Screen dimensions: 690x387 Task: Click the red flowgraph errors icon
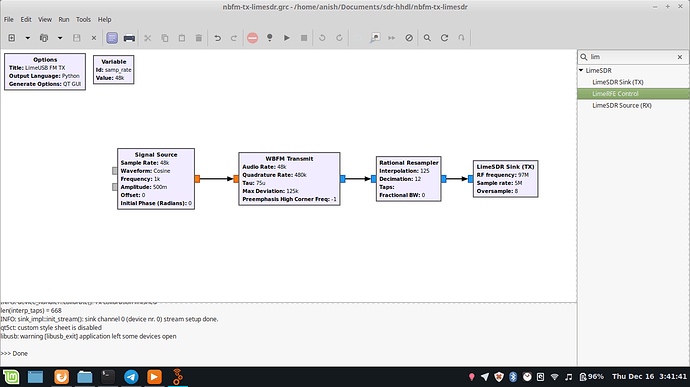pos(252,38)
